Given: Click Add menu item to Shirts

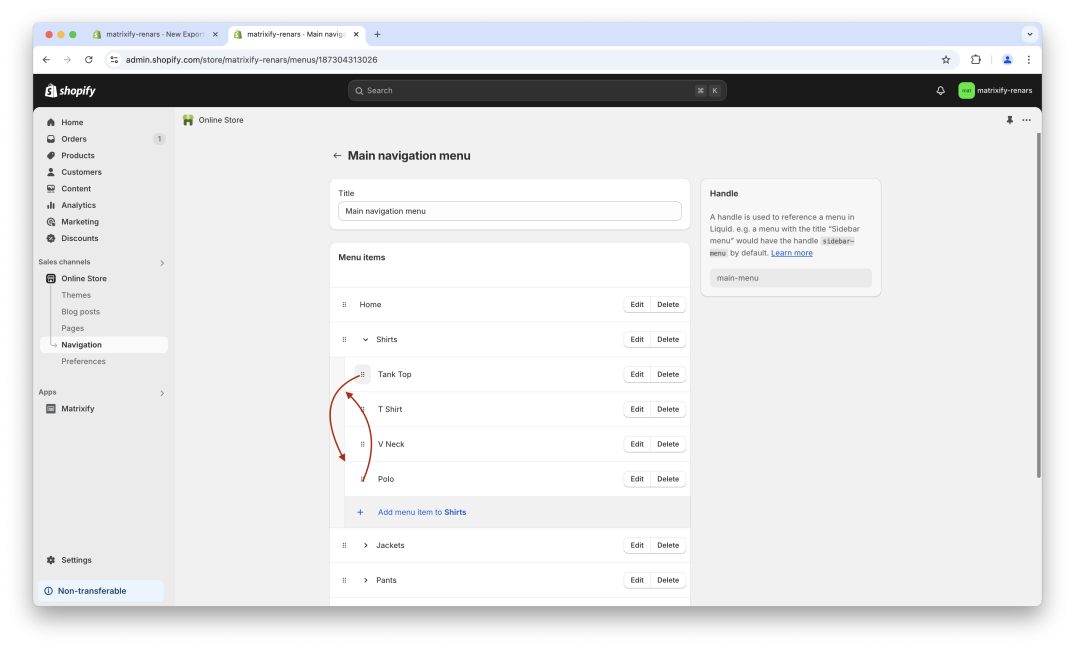Looking at the screenshot, I should 422,511.
